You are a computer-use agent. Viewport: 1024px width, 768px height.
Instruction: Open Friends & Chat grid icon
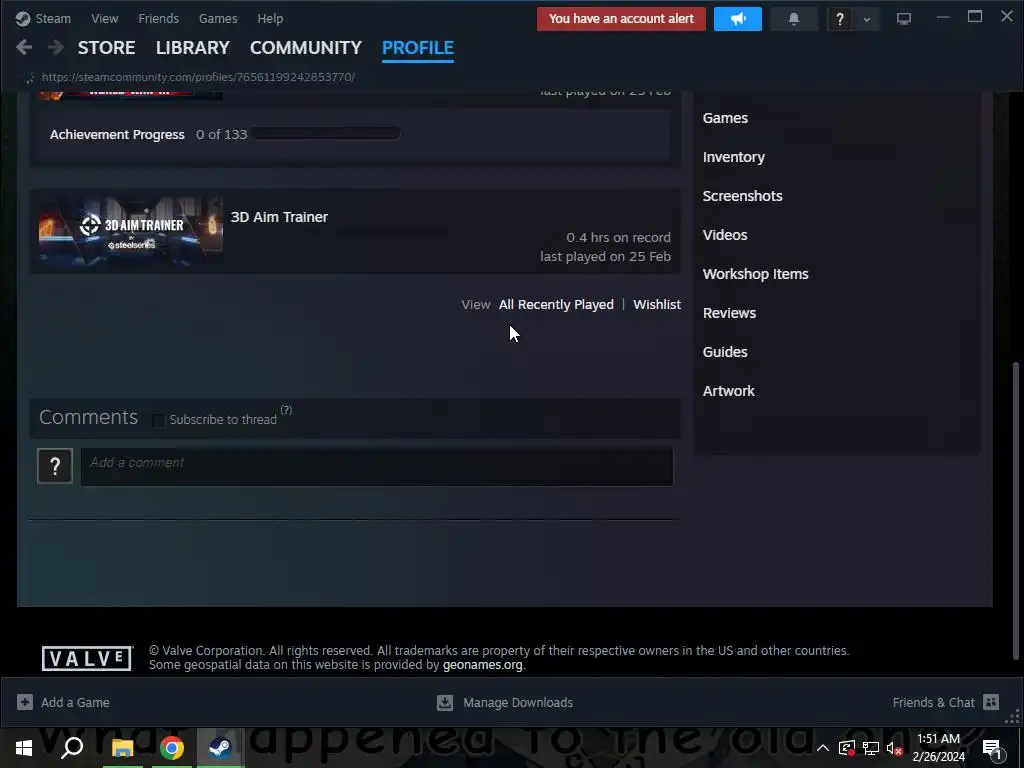991,701
